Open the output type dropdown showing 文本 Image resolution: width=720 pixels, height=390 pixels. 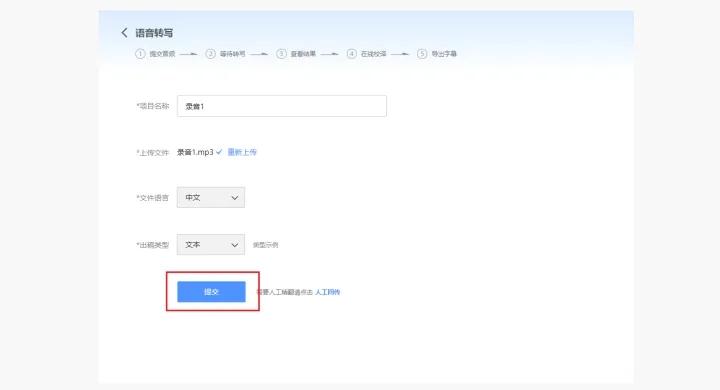click(211, 245)
